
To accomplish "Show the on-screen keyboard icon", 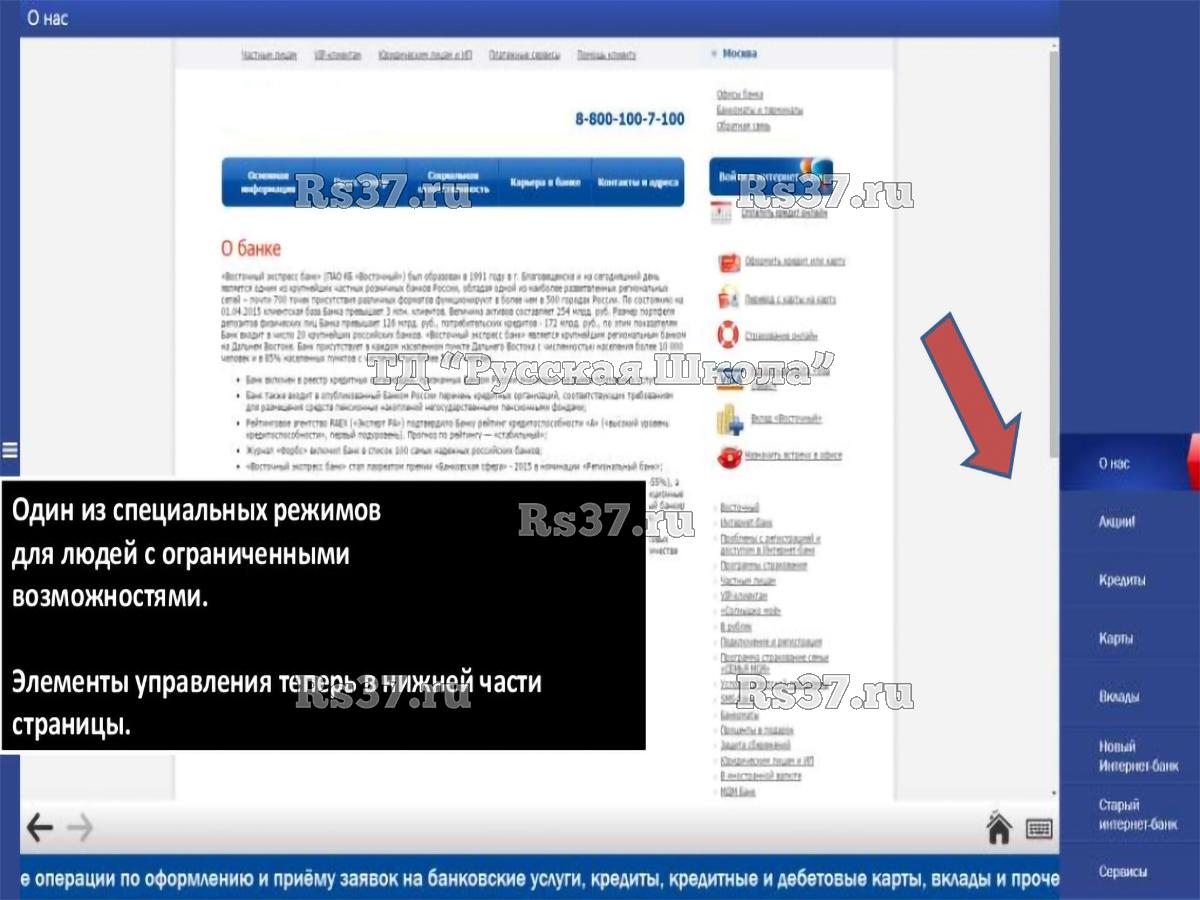I will [x=1039, y=829].
